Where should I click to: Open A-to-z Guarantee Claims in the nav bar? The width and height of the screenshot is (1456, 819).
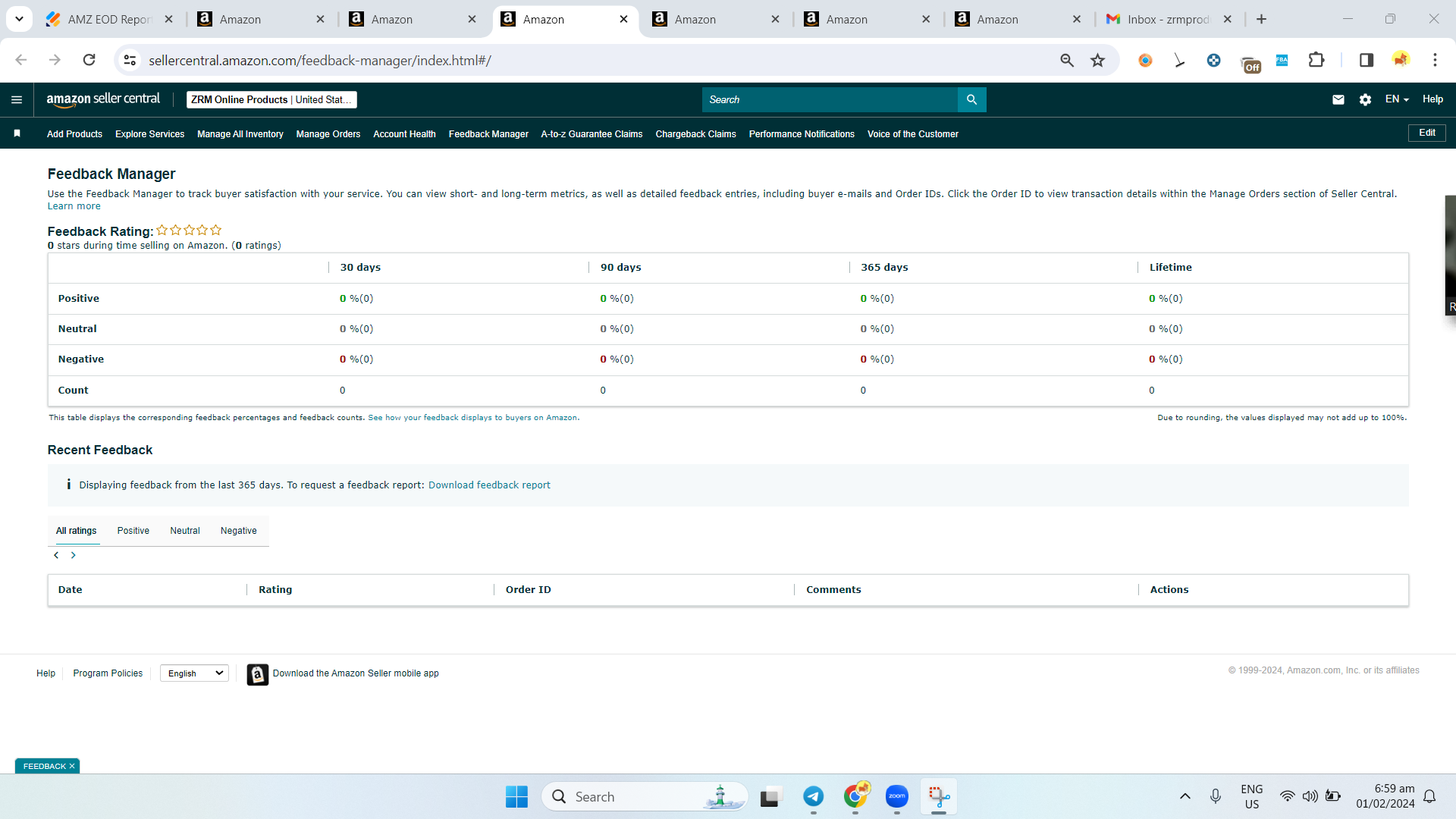pos(592,134)
